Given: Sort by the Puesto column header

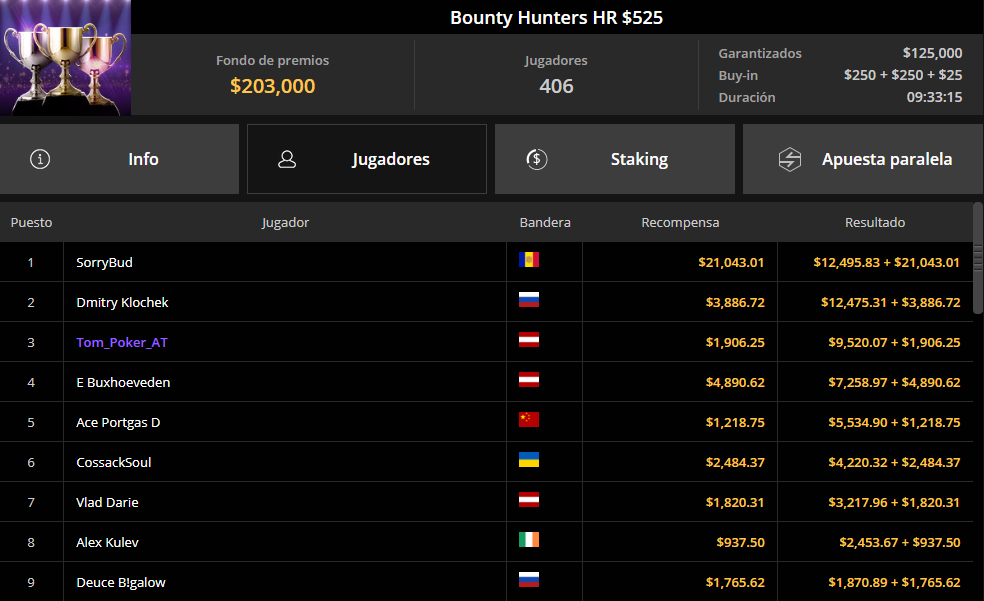Looking at the screenshot, I should [x=31, y=223].
